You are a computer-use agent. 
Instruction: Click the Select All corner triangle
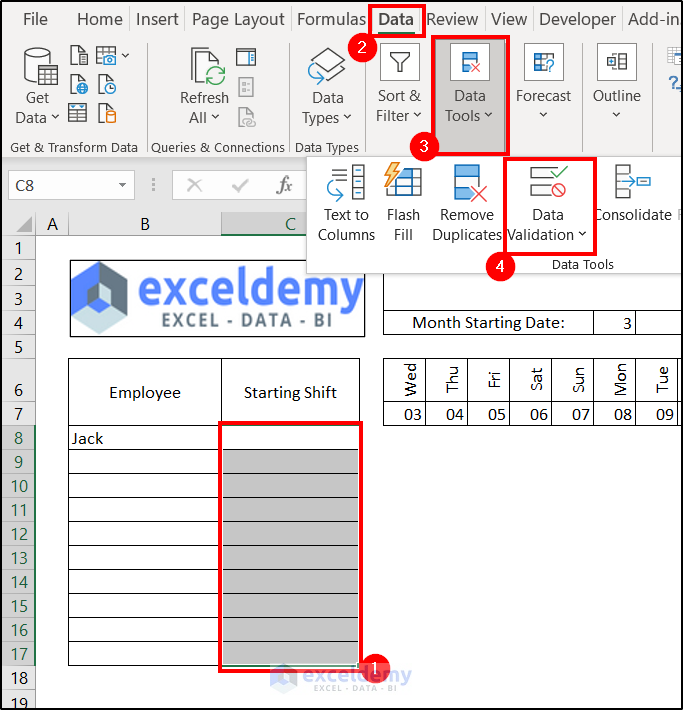click(x=24, y=225)
